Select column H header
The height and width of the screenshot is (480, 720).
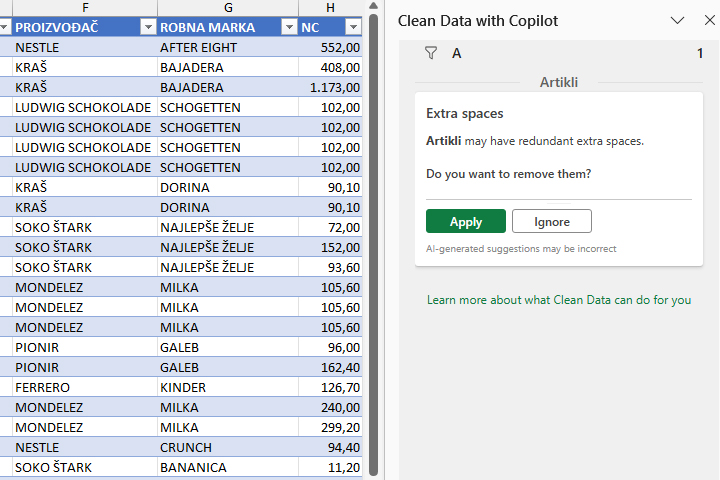click(330, 7)
